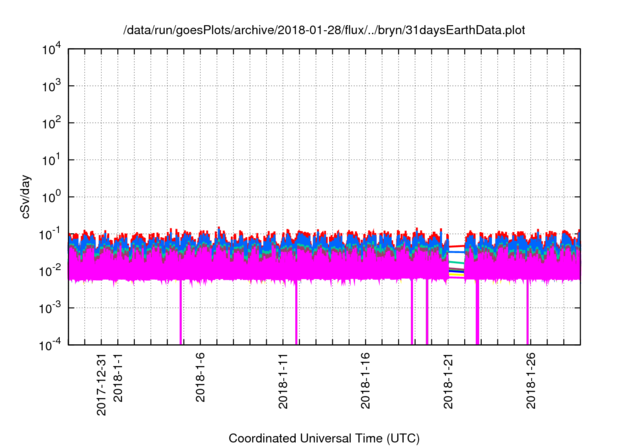640x448 pixels.
Task: Click the 10^-2 y-axis tick label
Action: (51, 272)
